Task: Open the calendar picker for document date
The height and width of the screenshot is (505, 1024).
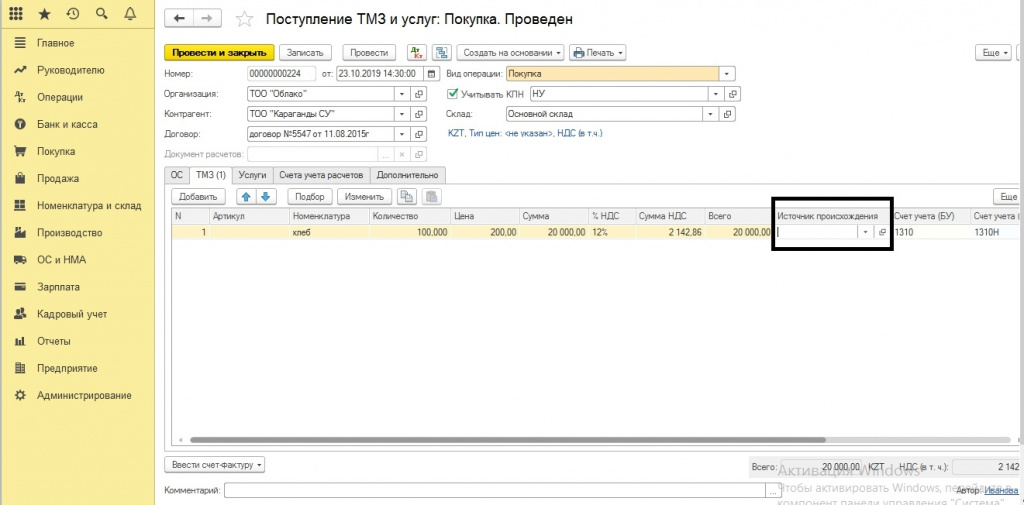Action: (432, 74)
